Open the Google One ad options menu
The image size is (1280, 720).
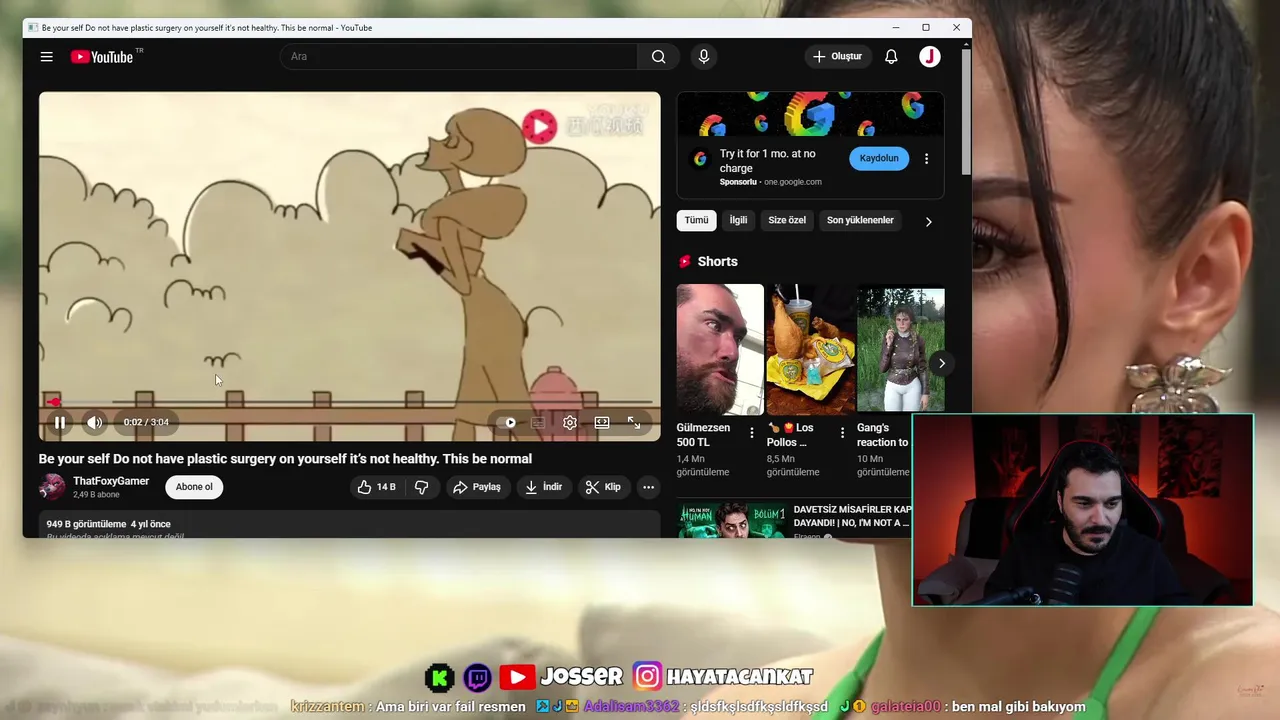coord(926,159)
